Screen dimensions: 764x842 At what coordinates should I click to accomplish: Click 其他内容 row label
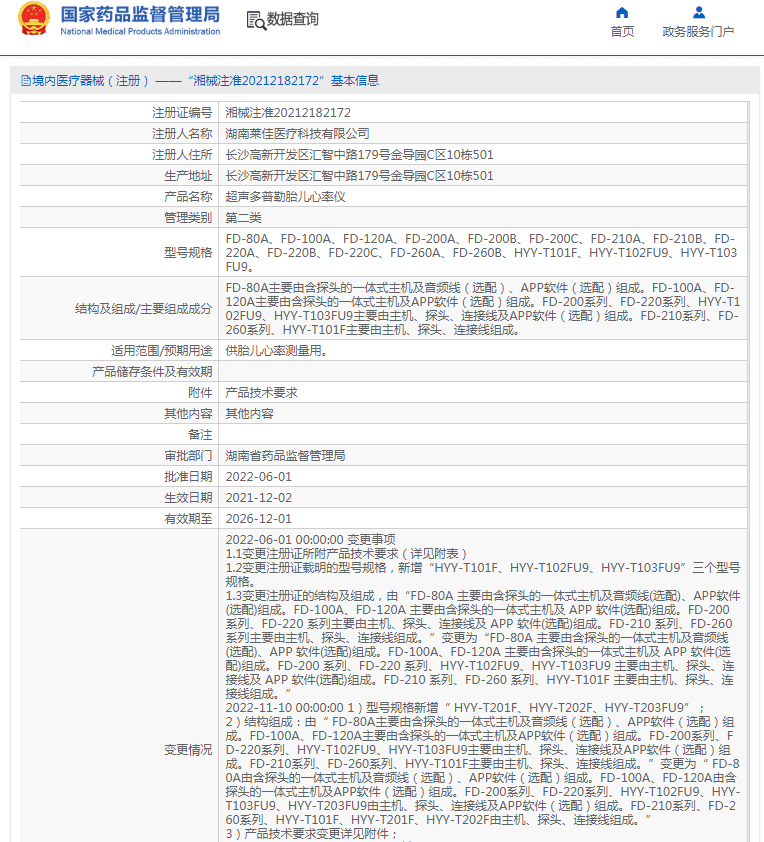tap(188, 413)
